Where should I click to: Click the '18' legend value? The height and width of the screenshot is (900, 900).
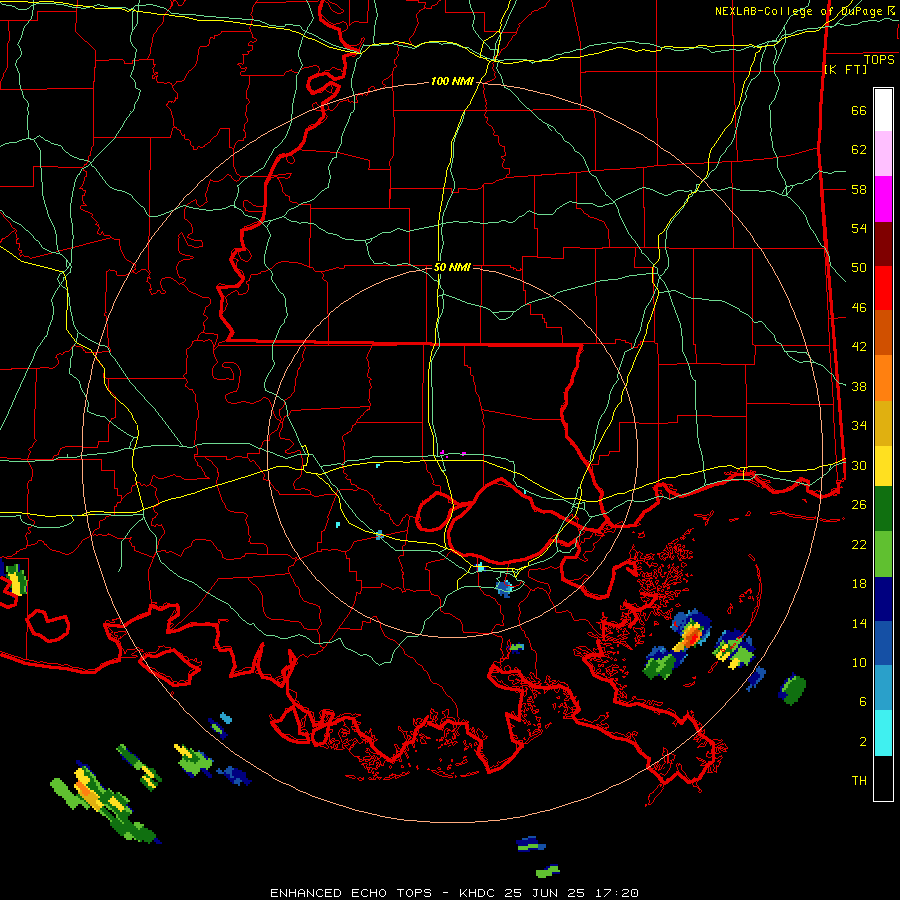coord(859,584)
